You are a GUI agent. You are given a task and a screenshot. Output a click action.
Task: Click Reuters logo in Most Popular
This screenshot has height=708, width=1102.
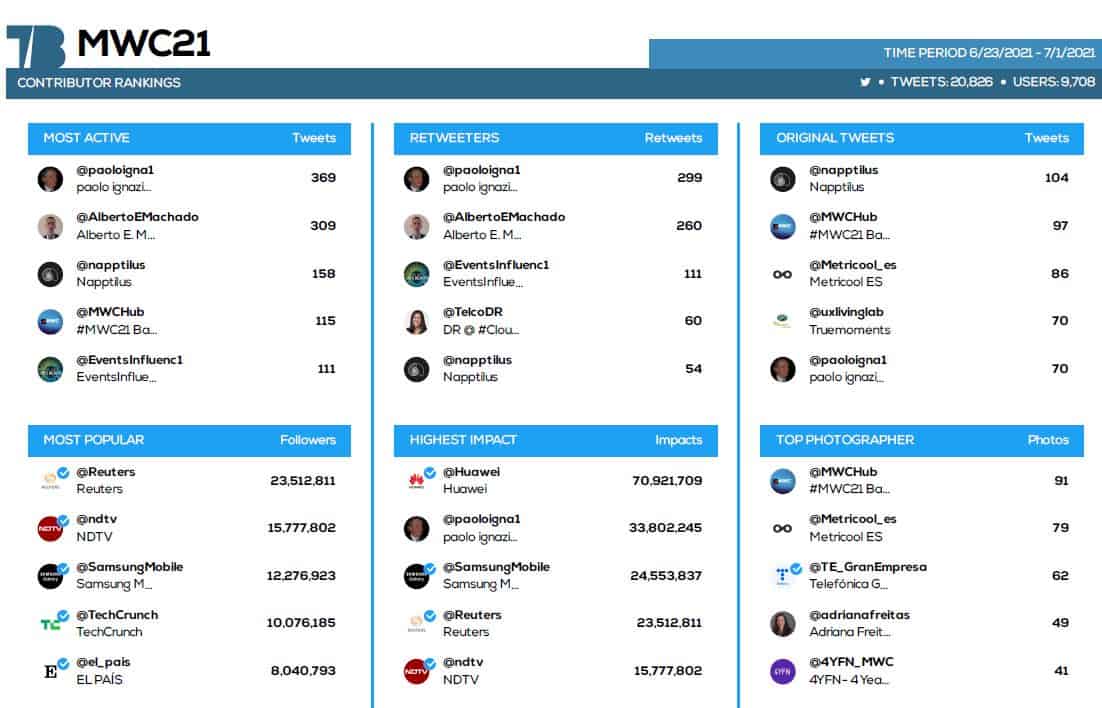pos(51,481)
